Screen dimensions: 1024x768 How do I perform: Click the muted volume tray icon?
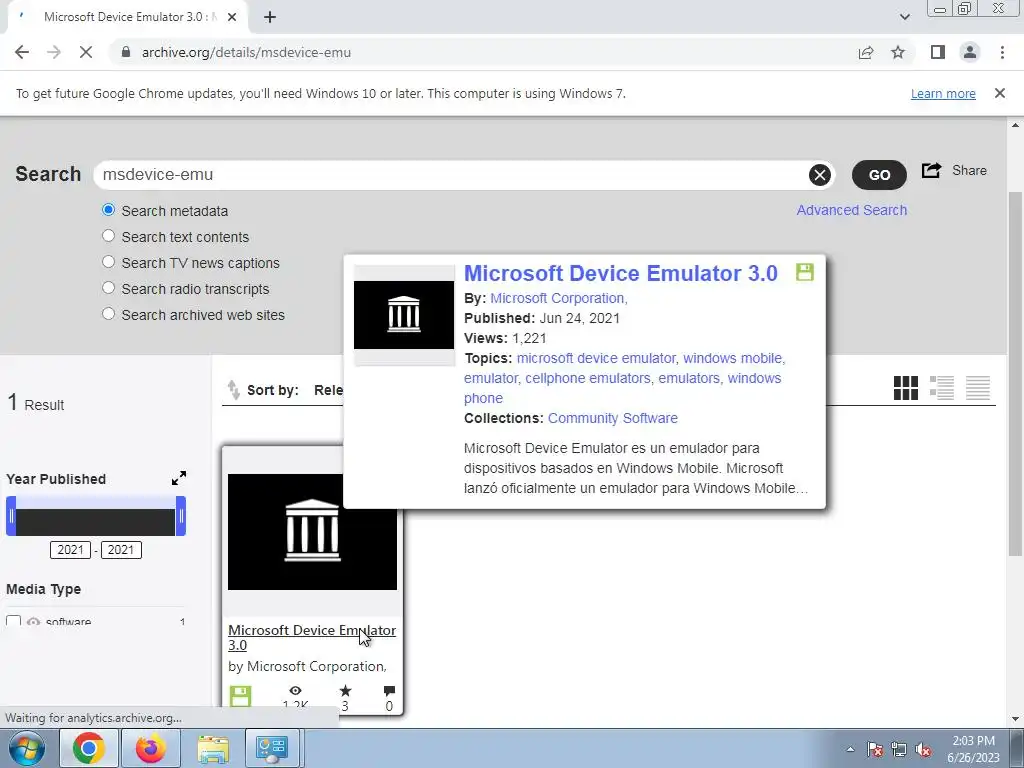click(x=923, y=749)
